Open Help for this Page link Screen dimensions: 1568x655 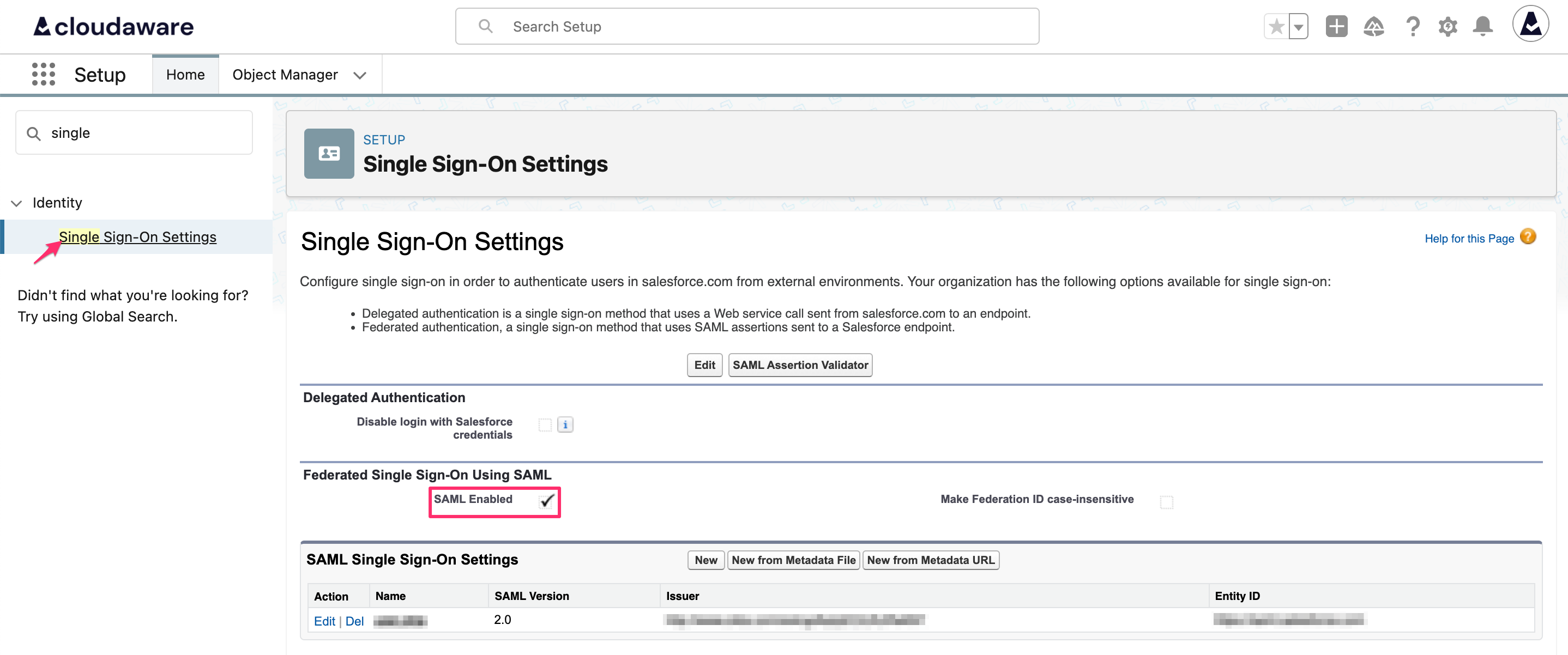[1470, 238]
